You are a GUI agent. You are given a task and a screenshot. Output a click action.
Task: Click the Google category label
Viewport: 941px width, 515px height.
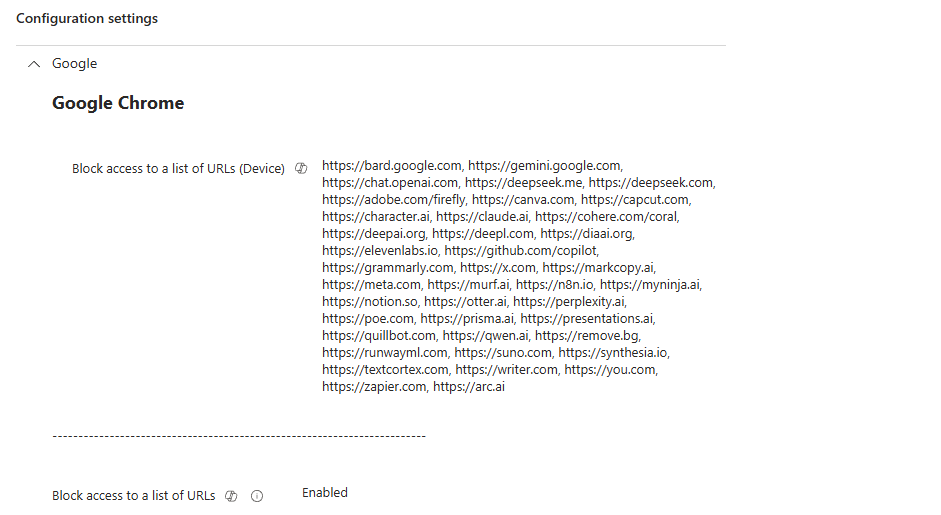[75, 64]
